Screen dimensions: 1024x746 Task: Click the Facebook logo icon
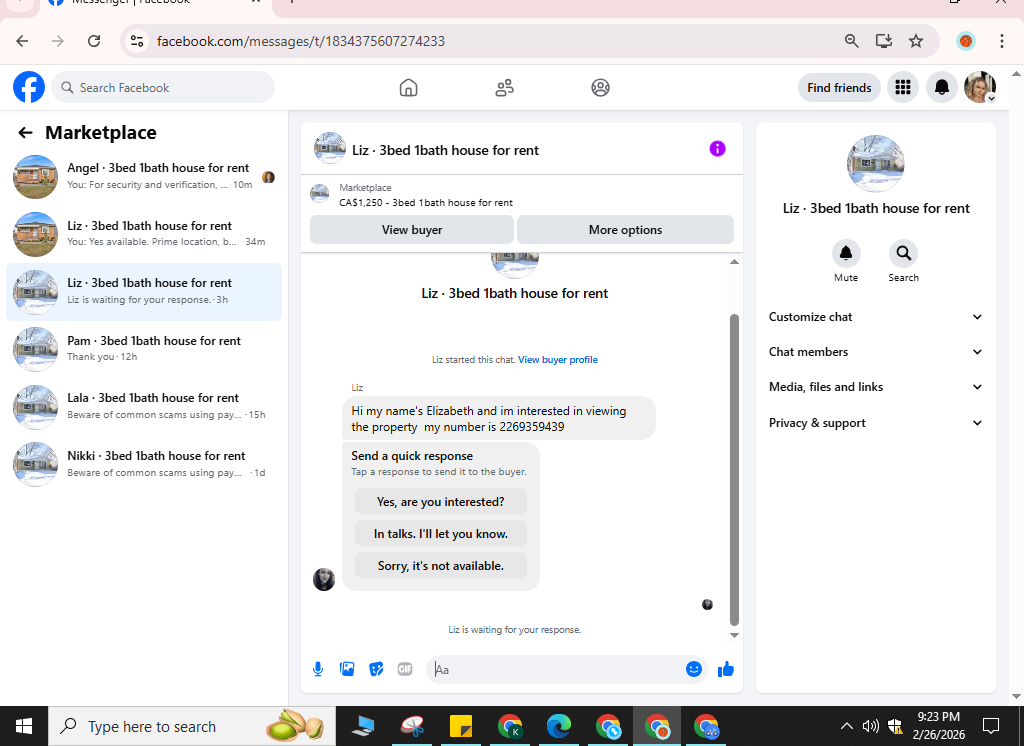[29, 88]
